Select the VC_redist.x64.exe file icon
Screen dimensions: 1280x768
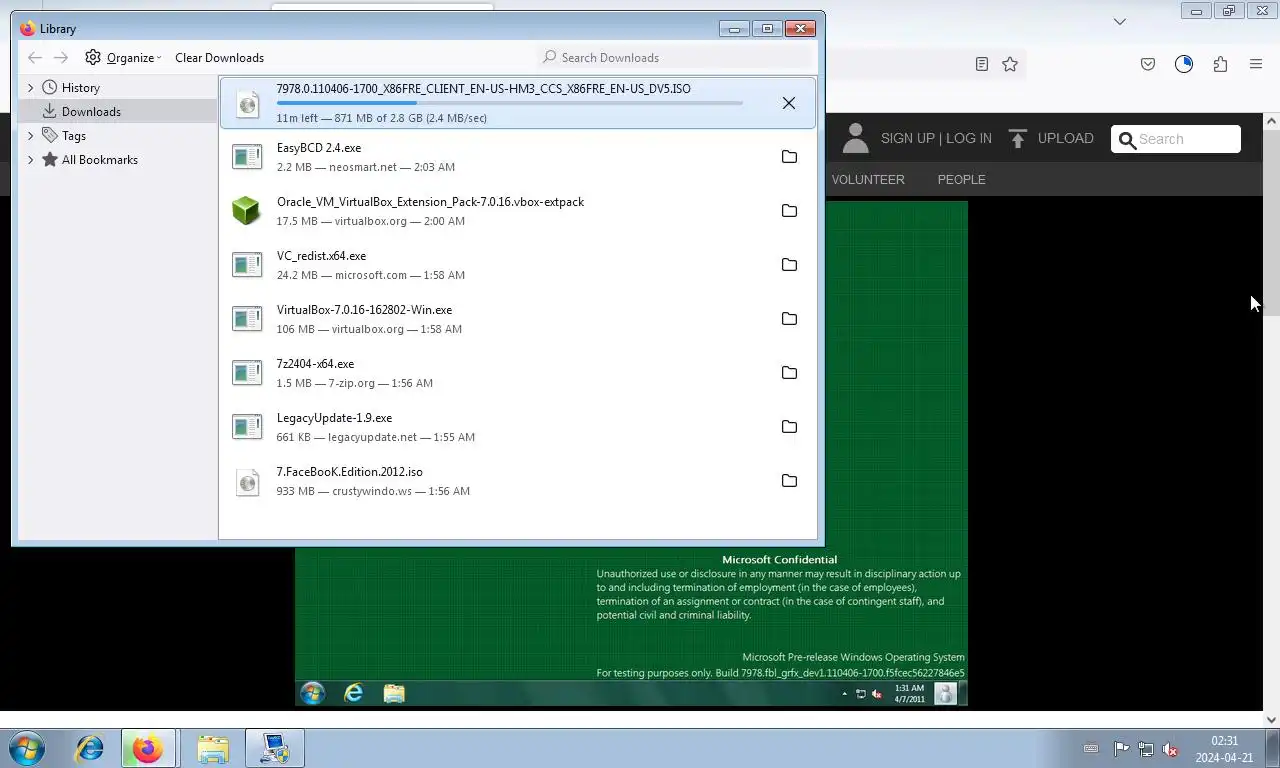[247, 265]
